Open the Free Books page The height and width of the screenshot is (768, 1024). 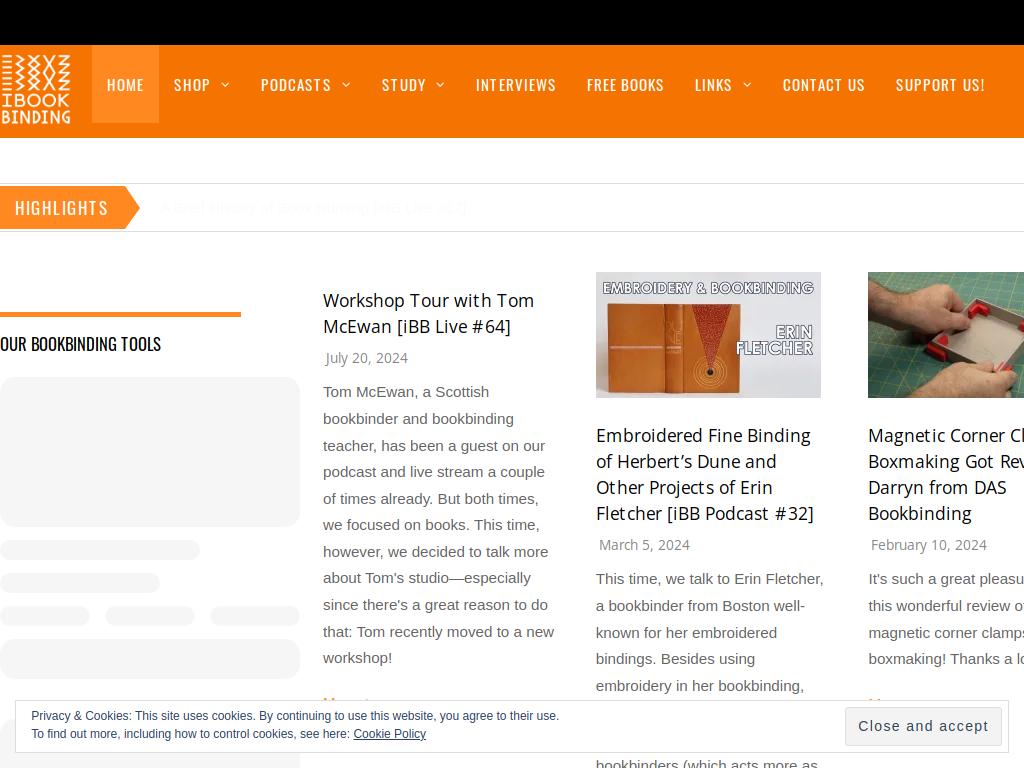pyautogui.click(x=625, y=85)
